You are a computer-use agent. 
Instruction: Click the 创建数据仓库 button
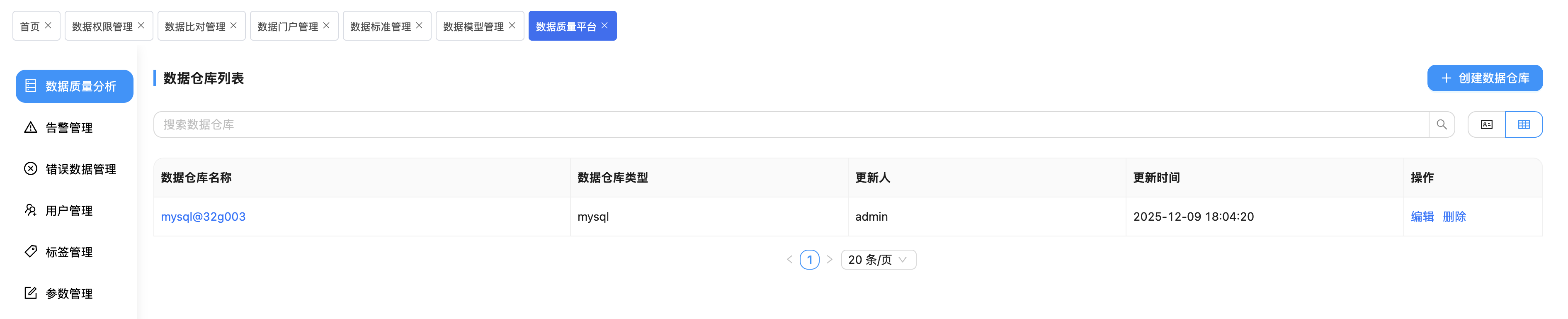(x=1485, y=78)
